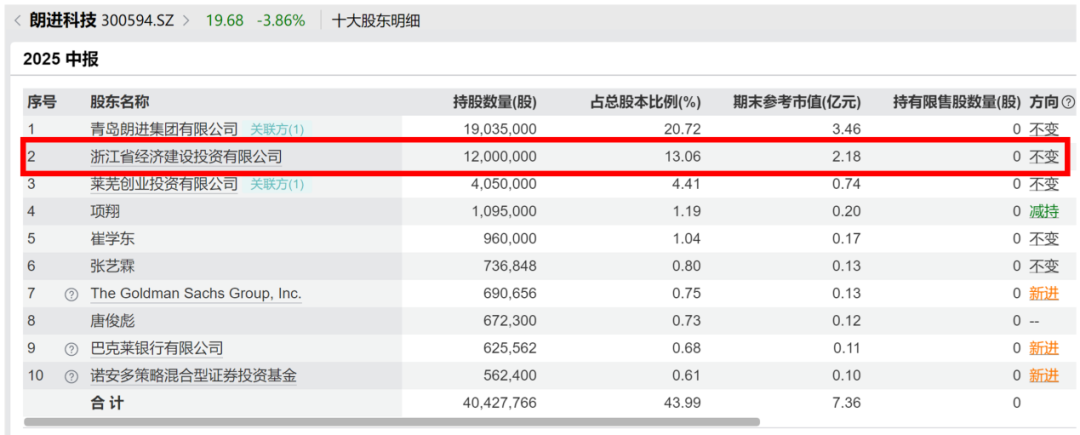Click the right chevron after 300594.SZ
The image size is (1080, 435).
click(185, 20)
